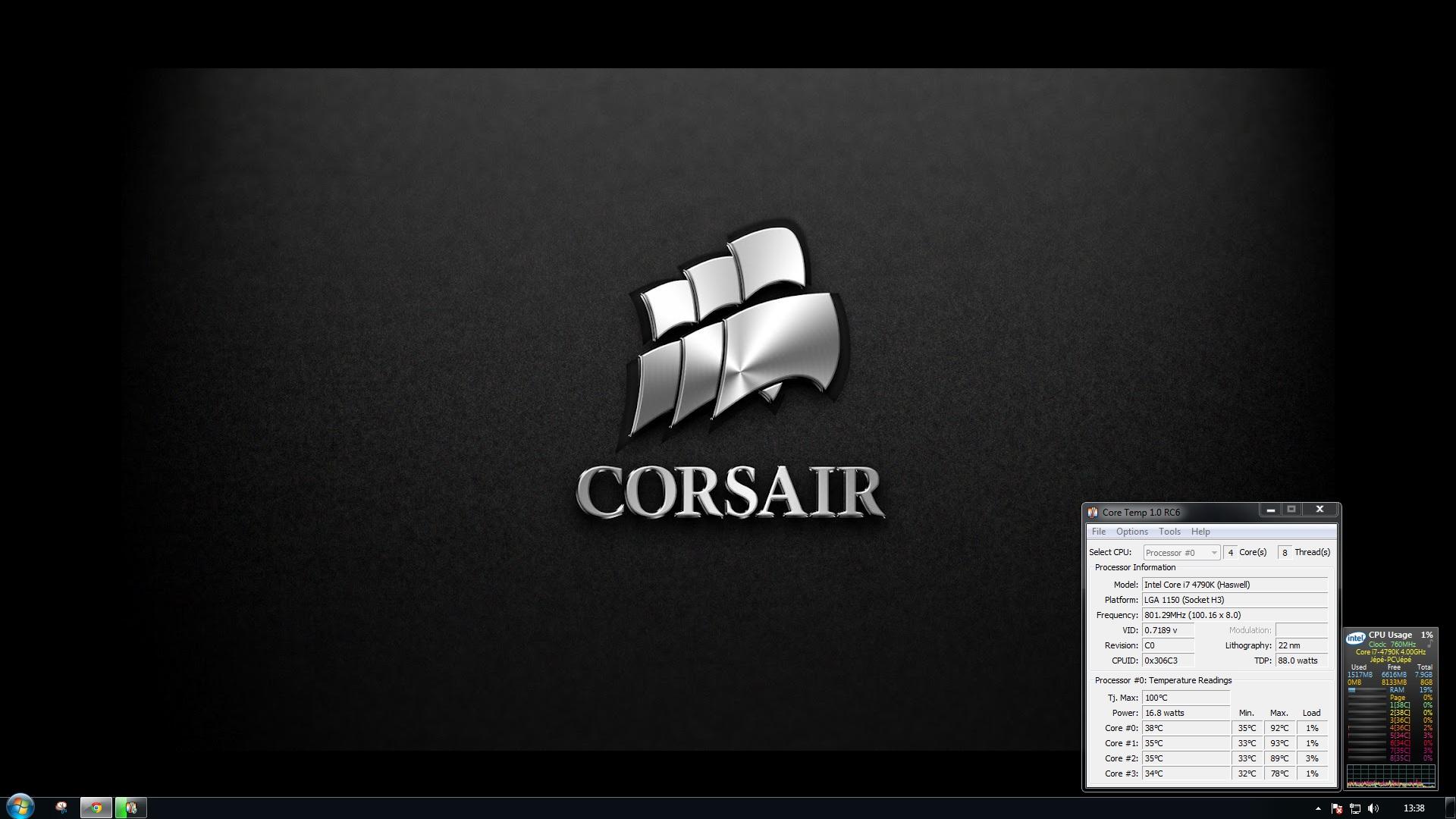
Task: Click the Revision value C0
Action: [1168, 645]
